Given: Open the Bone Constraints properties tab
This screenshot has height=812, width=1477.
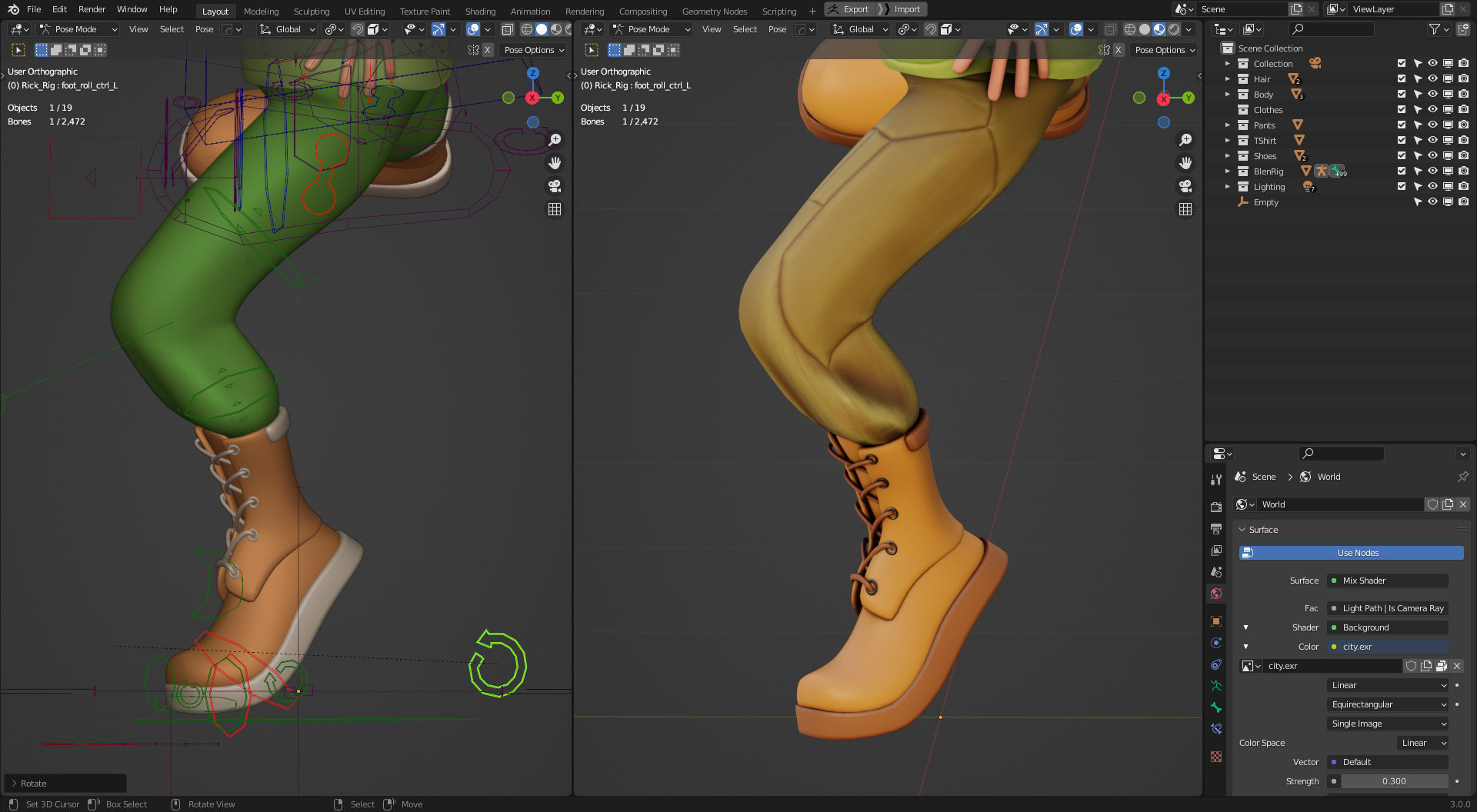Looking at the screenshot, I should (1216, 729).
